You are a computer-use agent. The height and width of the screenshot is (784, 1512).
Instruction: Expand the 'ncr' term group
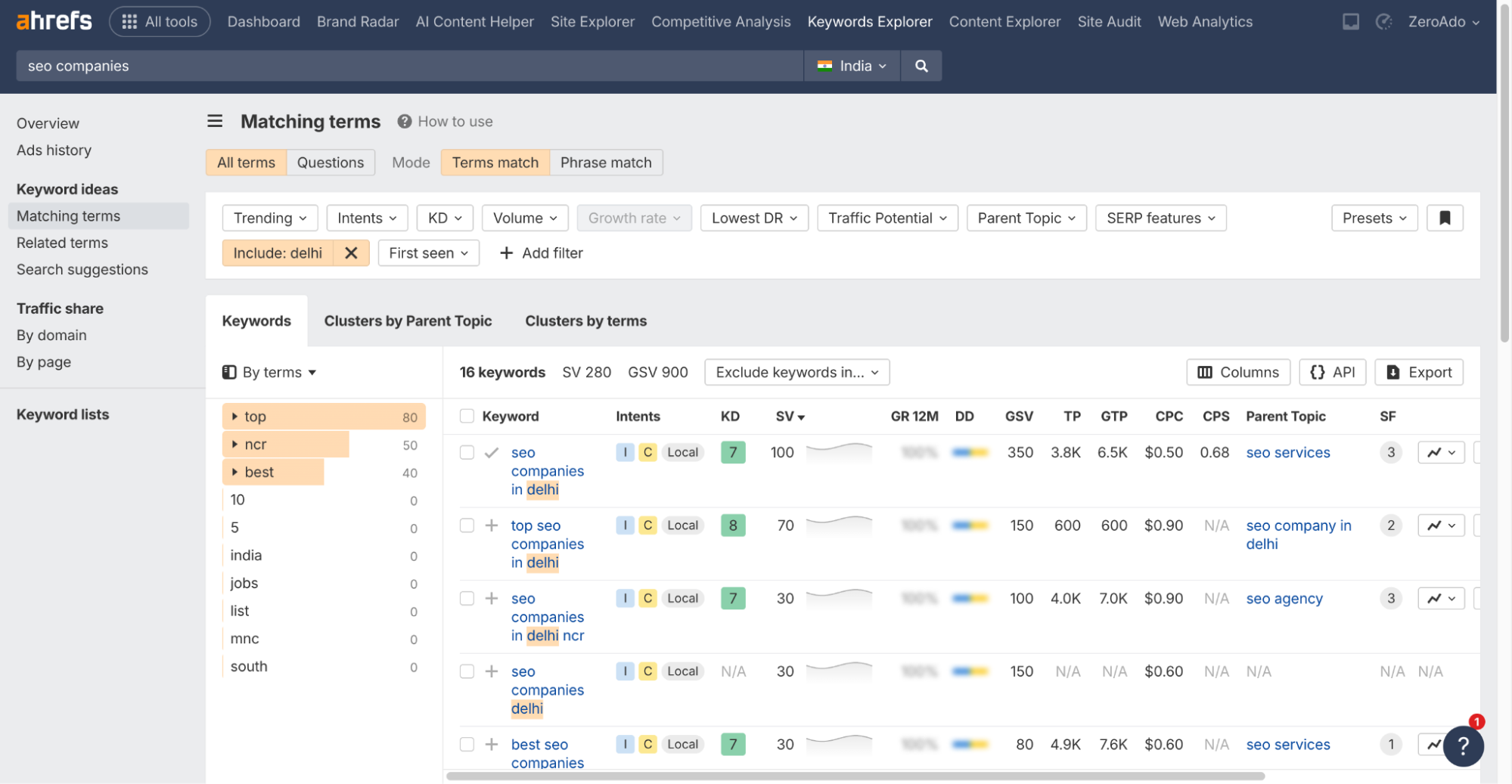234,445
